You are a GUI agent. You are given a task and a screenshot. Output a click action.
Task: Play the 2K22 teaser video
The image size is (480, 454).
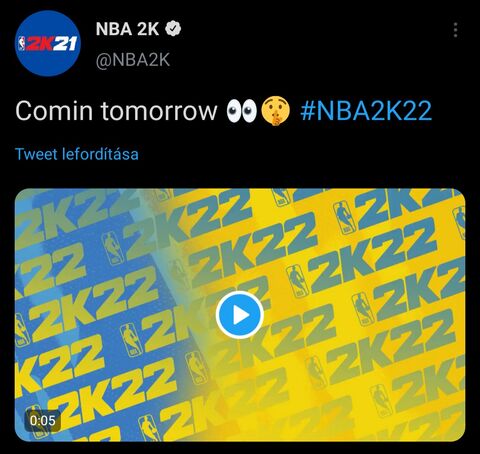point(240,315)
